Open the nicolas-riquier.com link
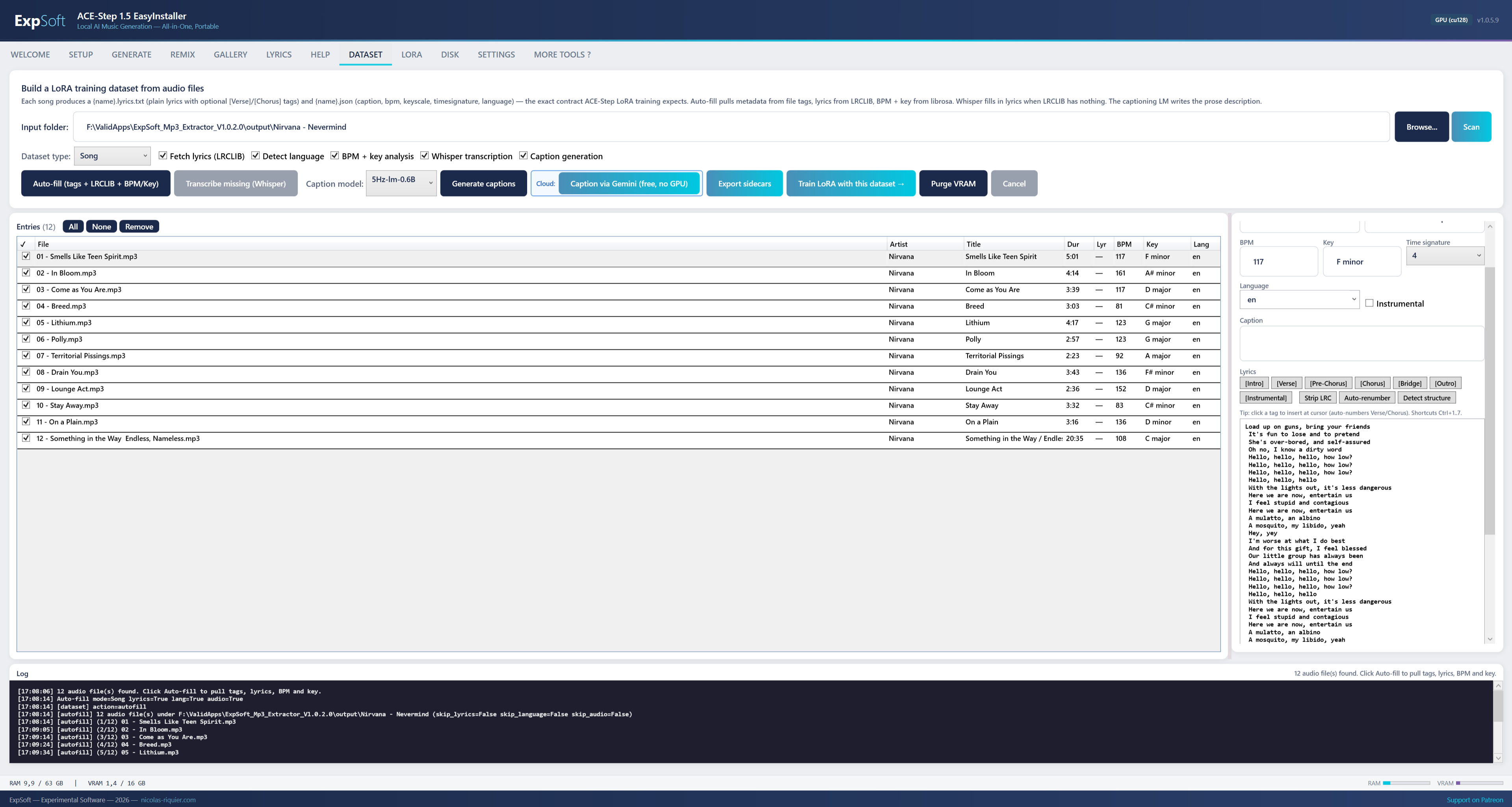Screen dimensions: 1512x807 point(169,800)
